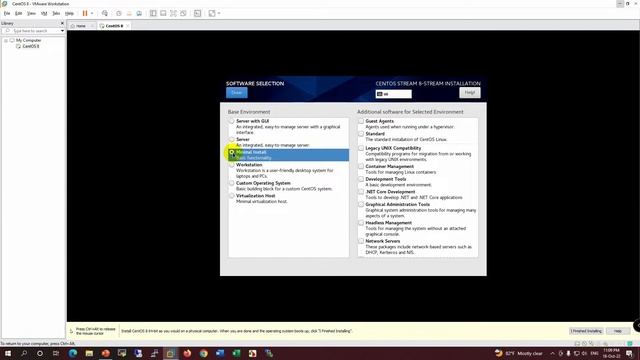This screenshot has height=360, width=640.
Task: Show hidden system tray icons chevron
Action: (552, 353)
